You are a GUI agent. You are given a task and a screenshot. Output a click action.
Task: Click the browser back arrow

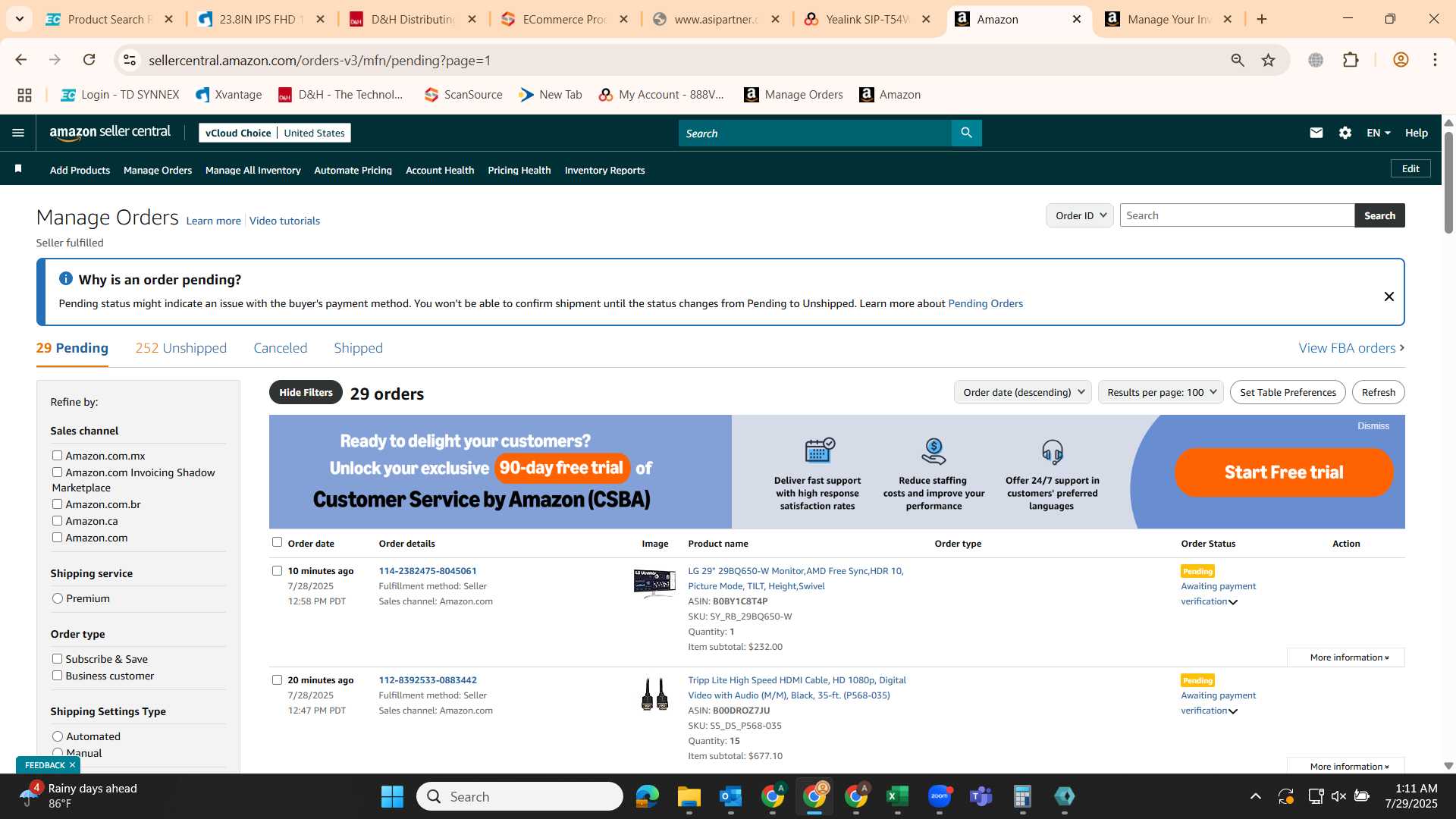coord(21,59)
